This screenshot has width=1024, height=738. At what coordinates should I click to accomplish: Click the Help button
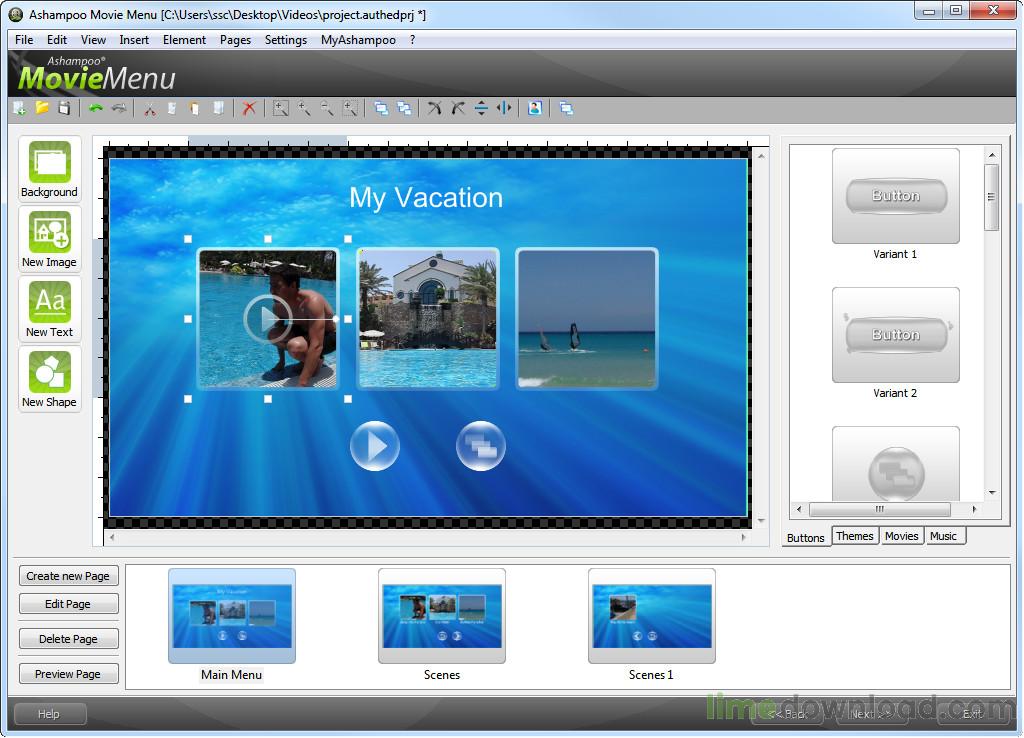click(x=50, y=714)
